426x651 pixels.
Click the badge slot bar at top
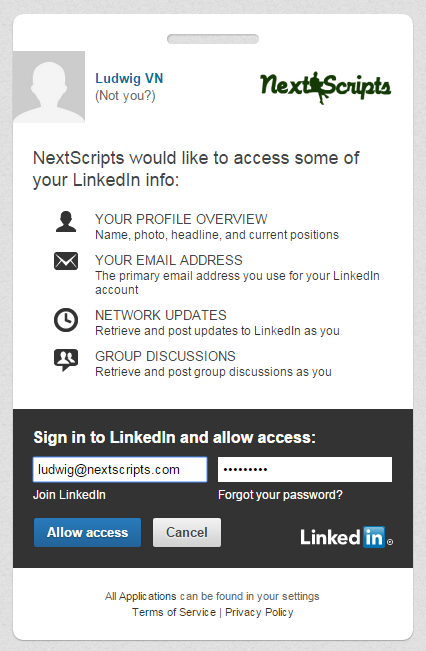click(x=213, y=39)
